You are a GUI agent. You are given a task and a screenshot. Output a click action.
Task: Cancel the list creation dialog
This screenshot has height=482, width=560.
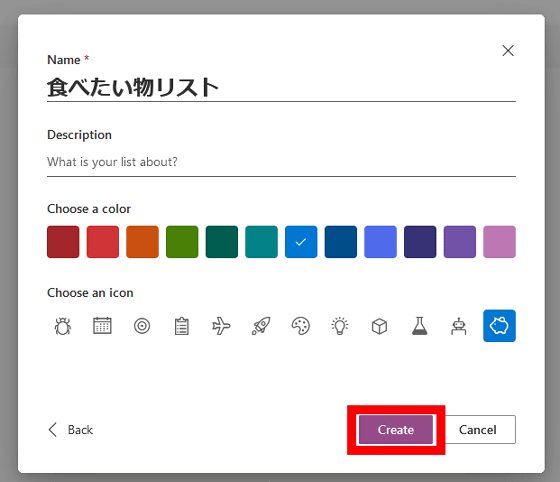pos(478,430)
